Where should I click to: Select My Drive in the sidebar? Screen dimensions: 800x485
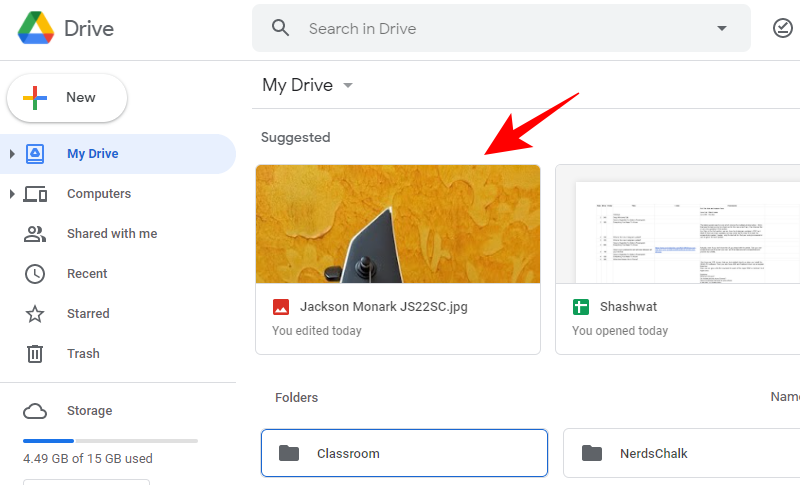coord(93,154)
